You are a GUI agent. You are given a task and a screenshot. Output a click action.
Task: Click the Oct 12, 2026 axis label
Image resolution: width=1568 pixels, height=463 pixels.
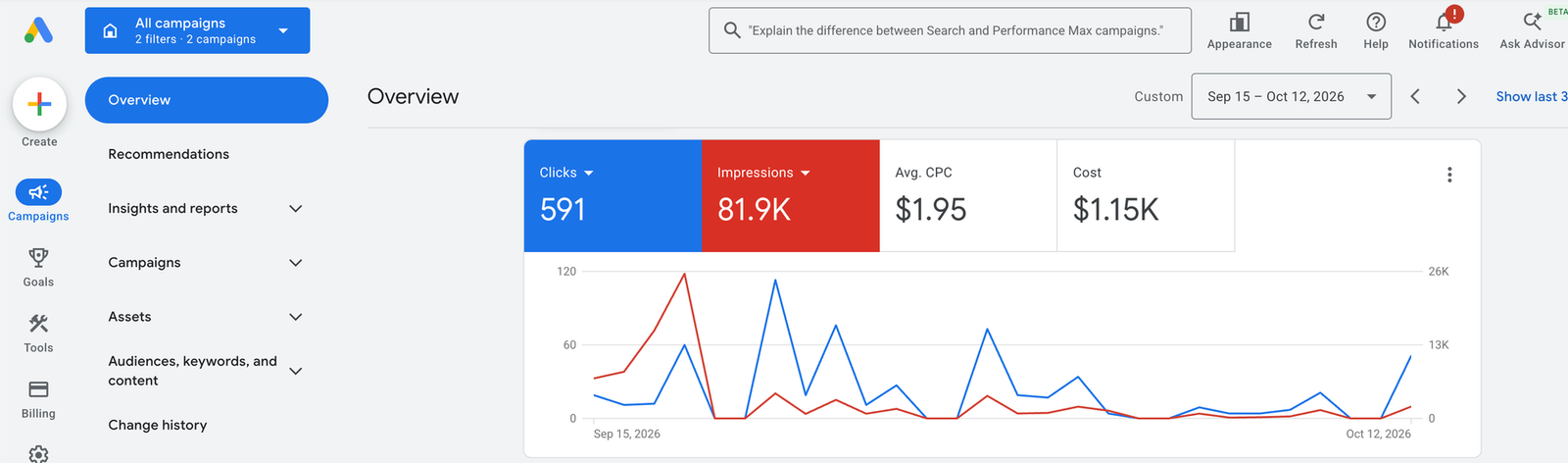coord(1378,434)
